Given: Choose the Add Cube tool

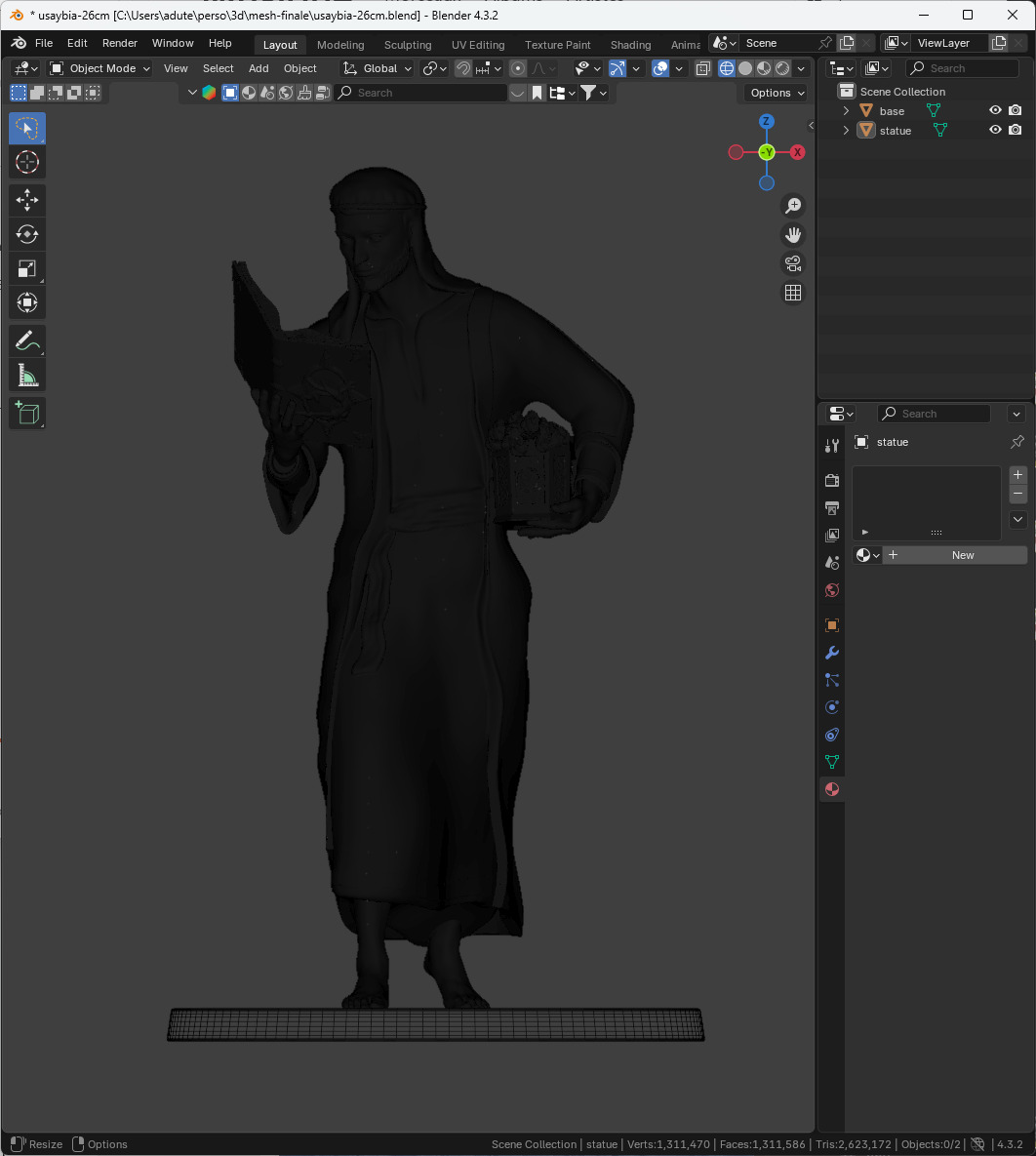Looking at the screenshot, I should (27, 413).
